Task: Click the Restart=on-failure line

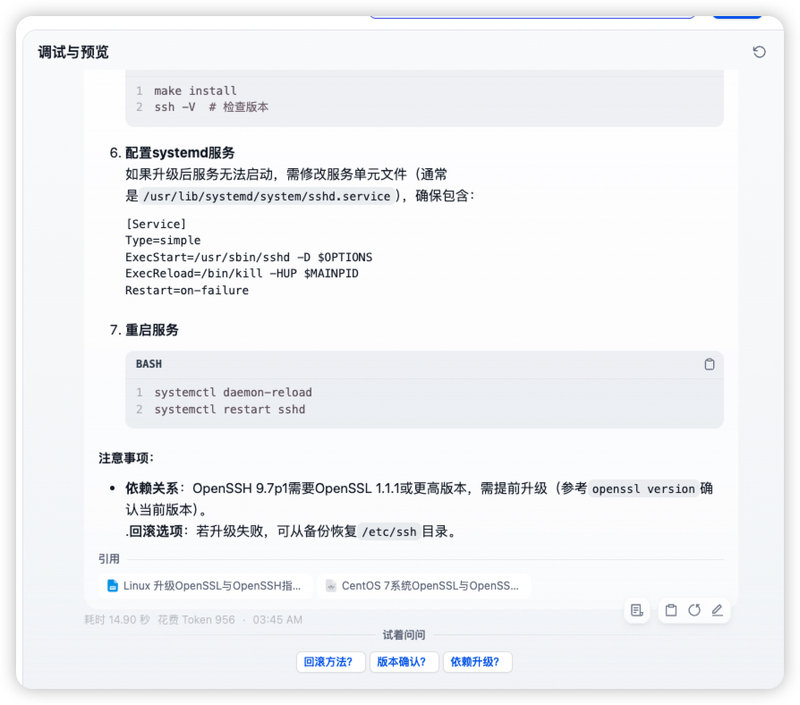Action: pos(187,290)
